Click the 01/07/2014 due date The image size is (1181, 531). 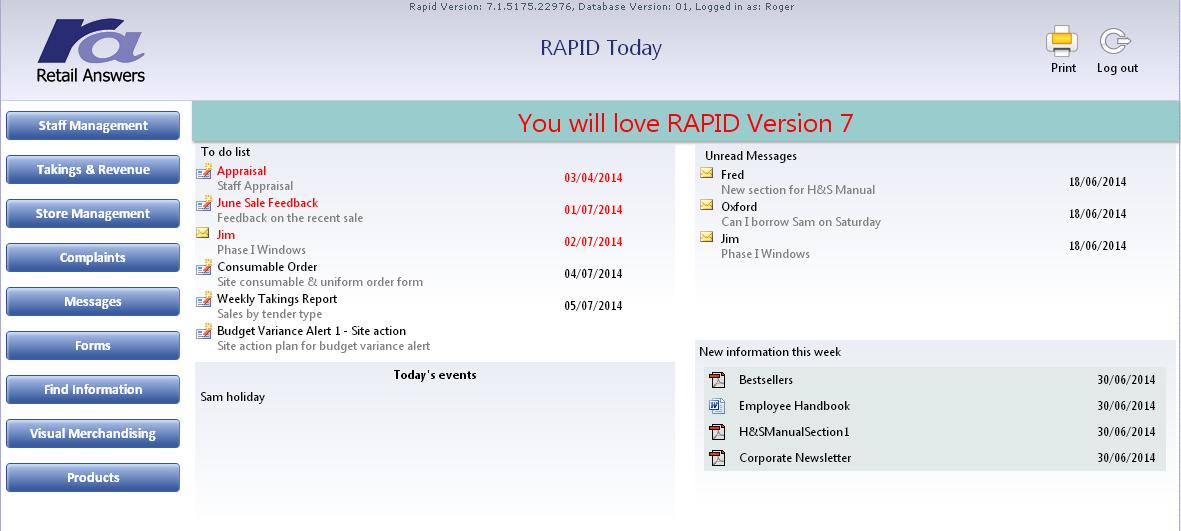coord(594,210)
